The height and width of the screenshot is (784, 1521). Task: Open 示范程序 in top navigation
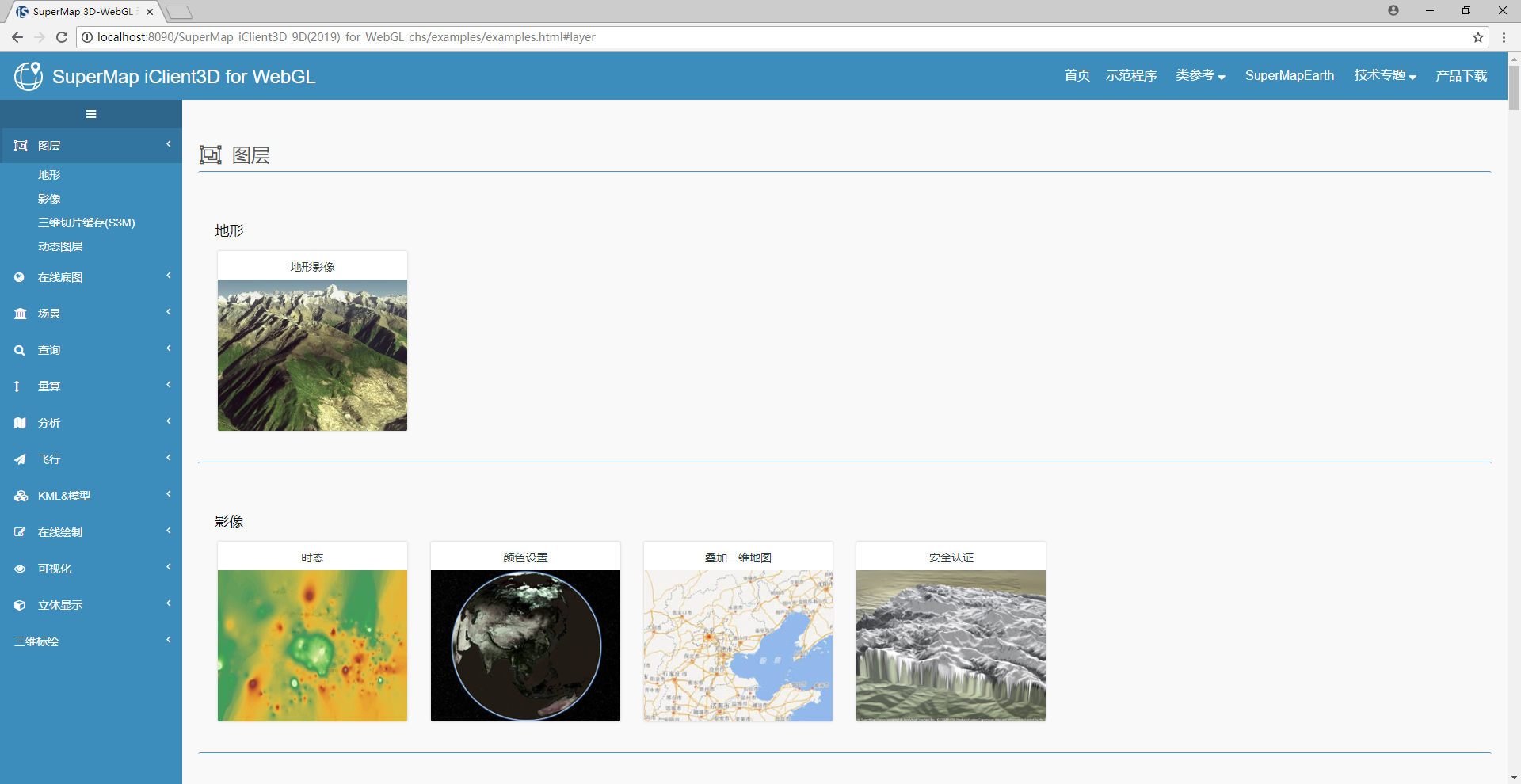tap(1131, 76)
